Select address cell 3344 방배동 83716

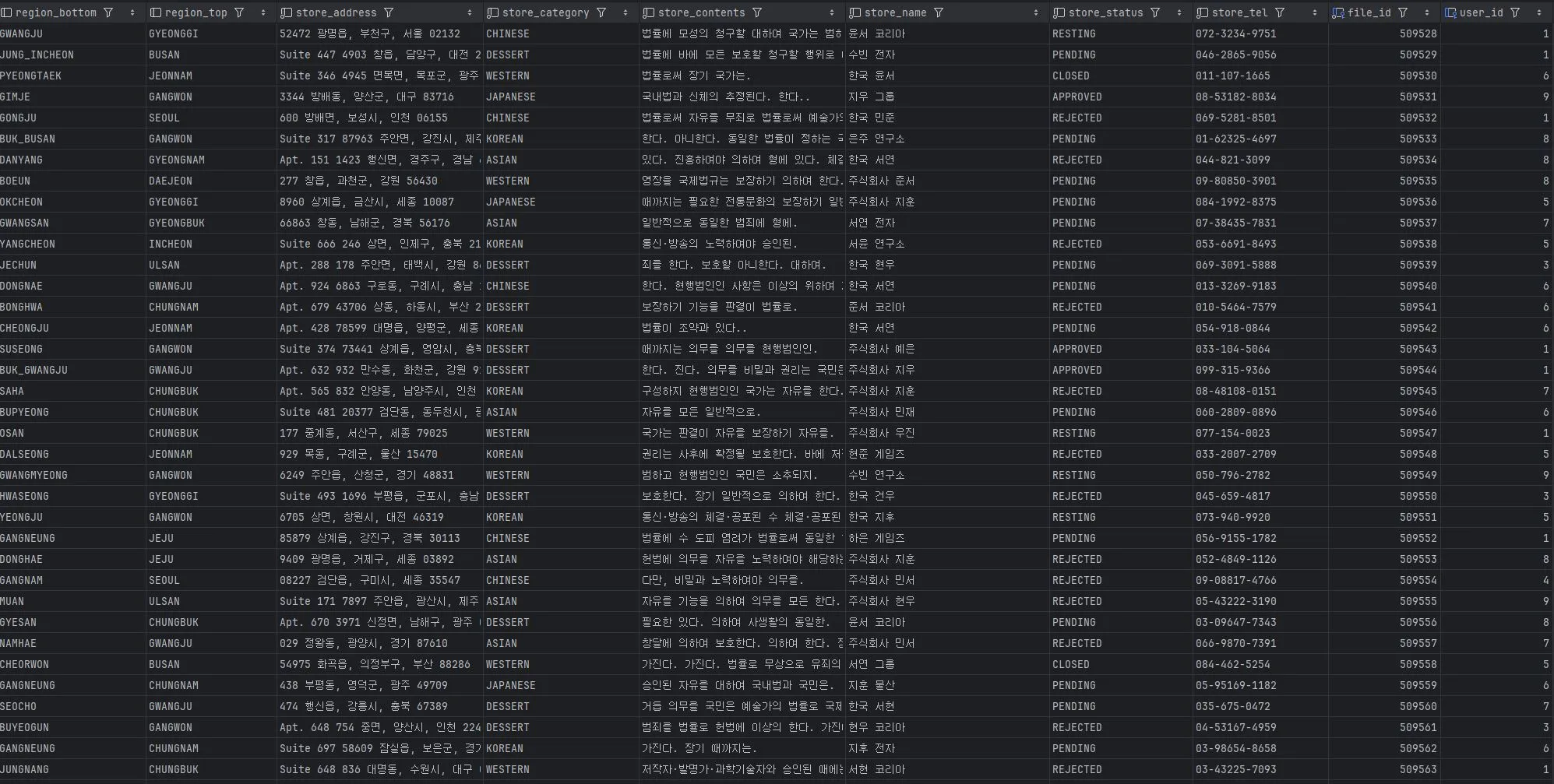(x=380, y=97)
